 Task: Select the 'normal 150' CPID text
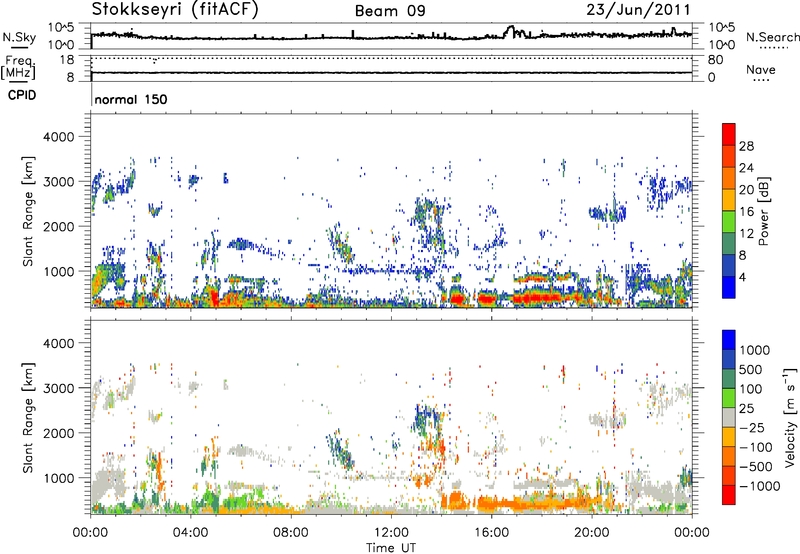[131, 99]
